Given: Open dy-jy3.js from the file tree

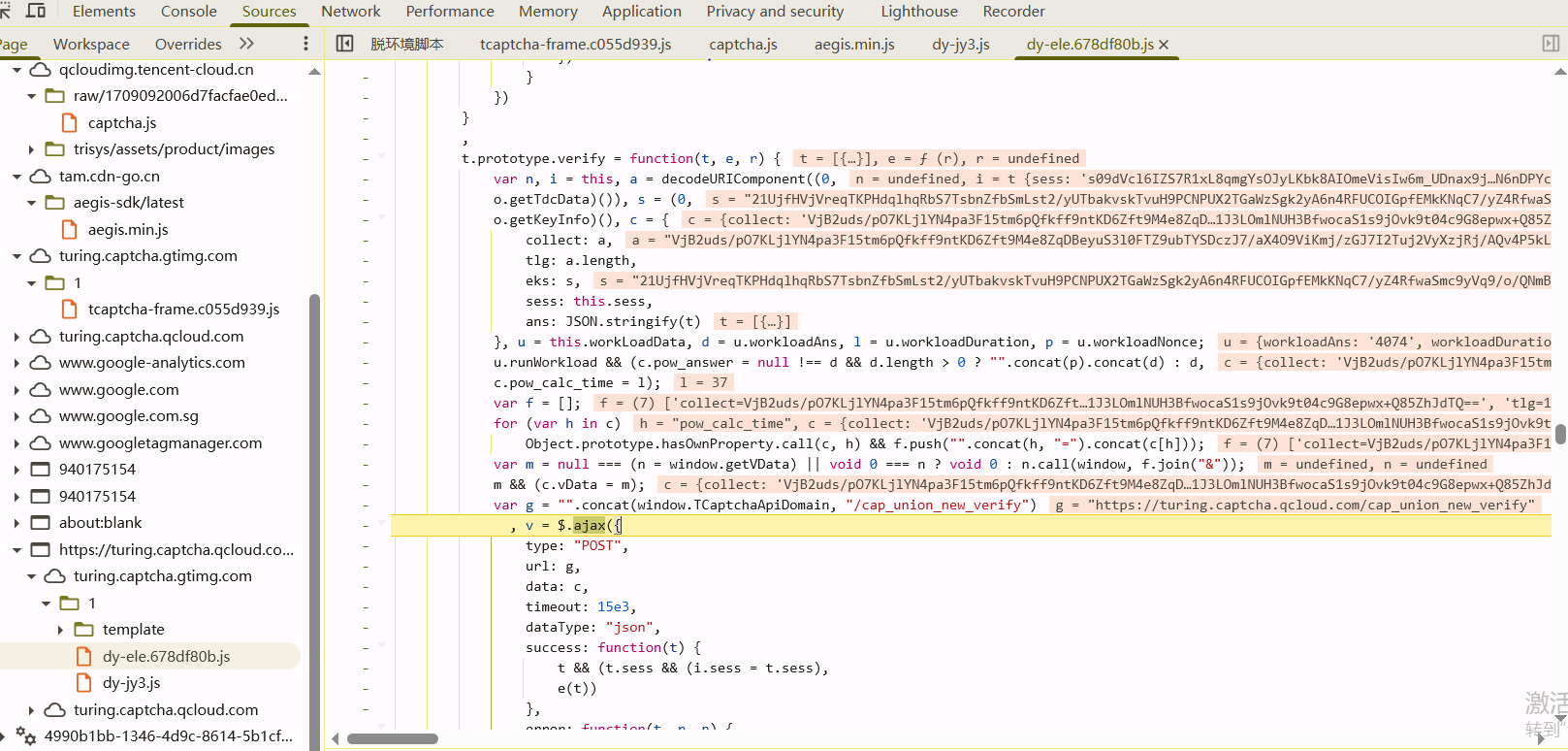Looking at the screenshot, I should click(x=131, y=683).
